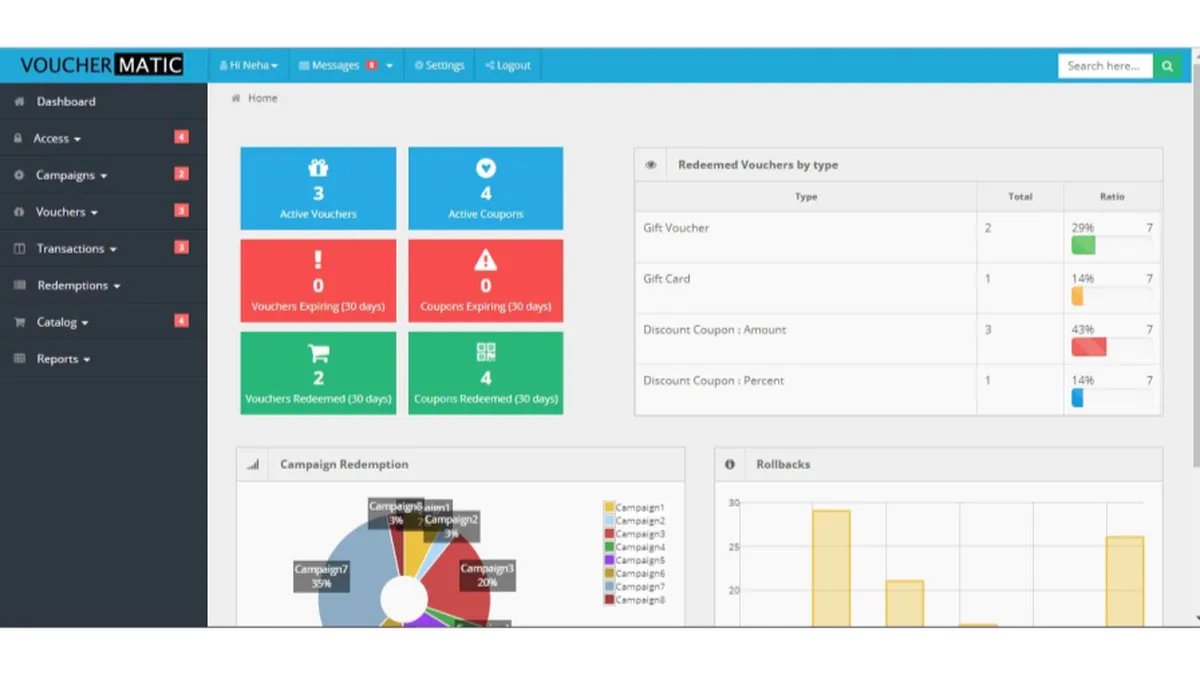
Task: Open Settings from the top bar
Action: pos(440,66)
